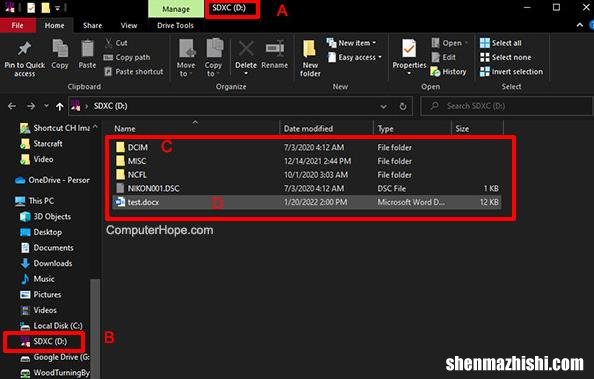
Task: Click Edit in the Open group
Action: (x=444, y=57)
